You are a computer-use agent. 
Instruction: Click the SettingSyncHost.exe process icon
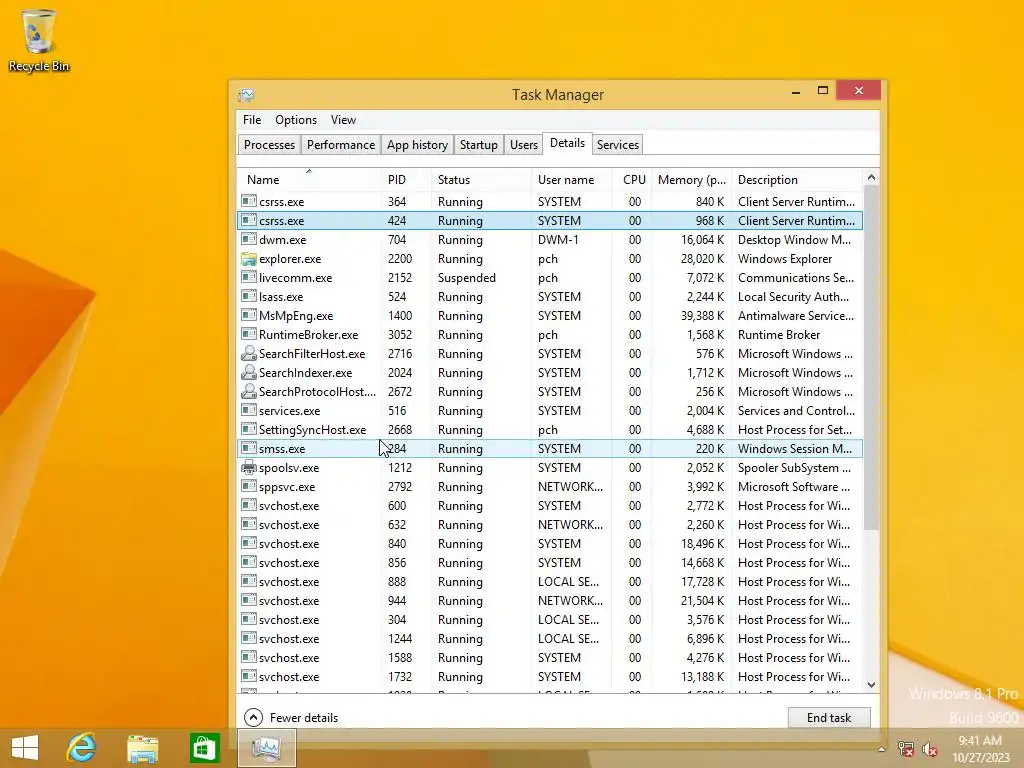248,429
